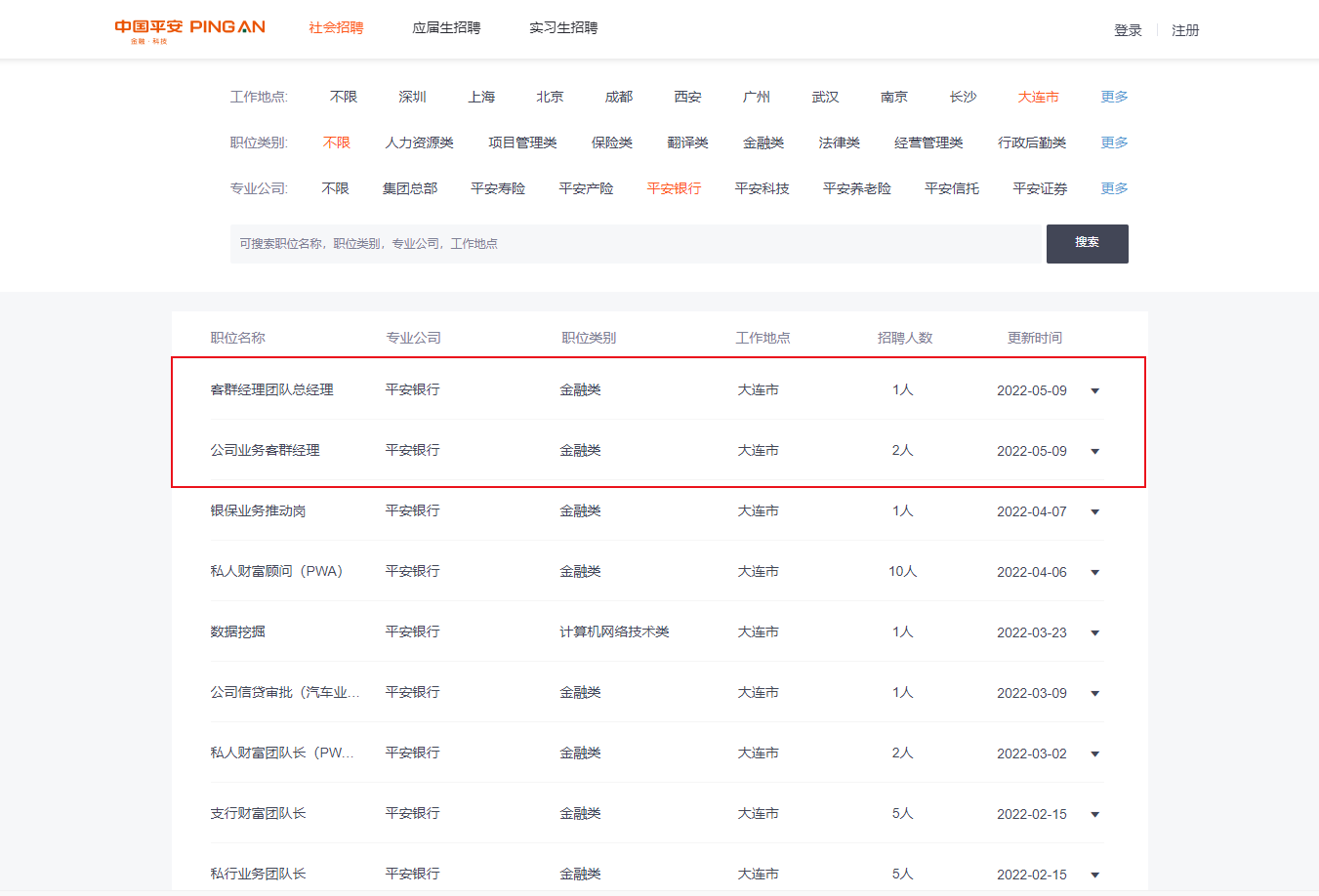Filter job category by 经营管理类
The height and width of the screenshot is (896, 1319).
928,143
